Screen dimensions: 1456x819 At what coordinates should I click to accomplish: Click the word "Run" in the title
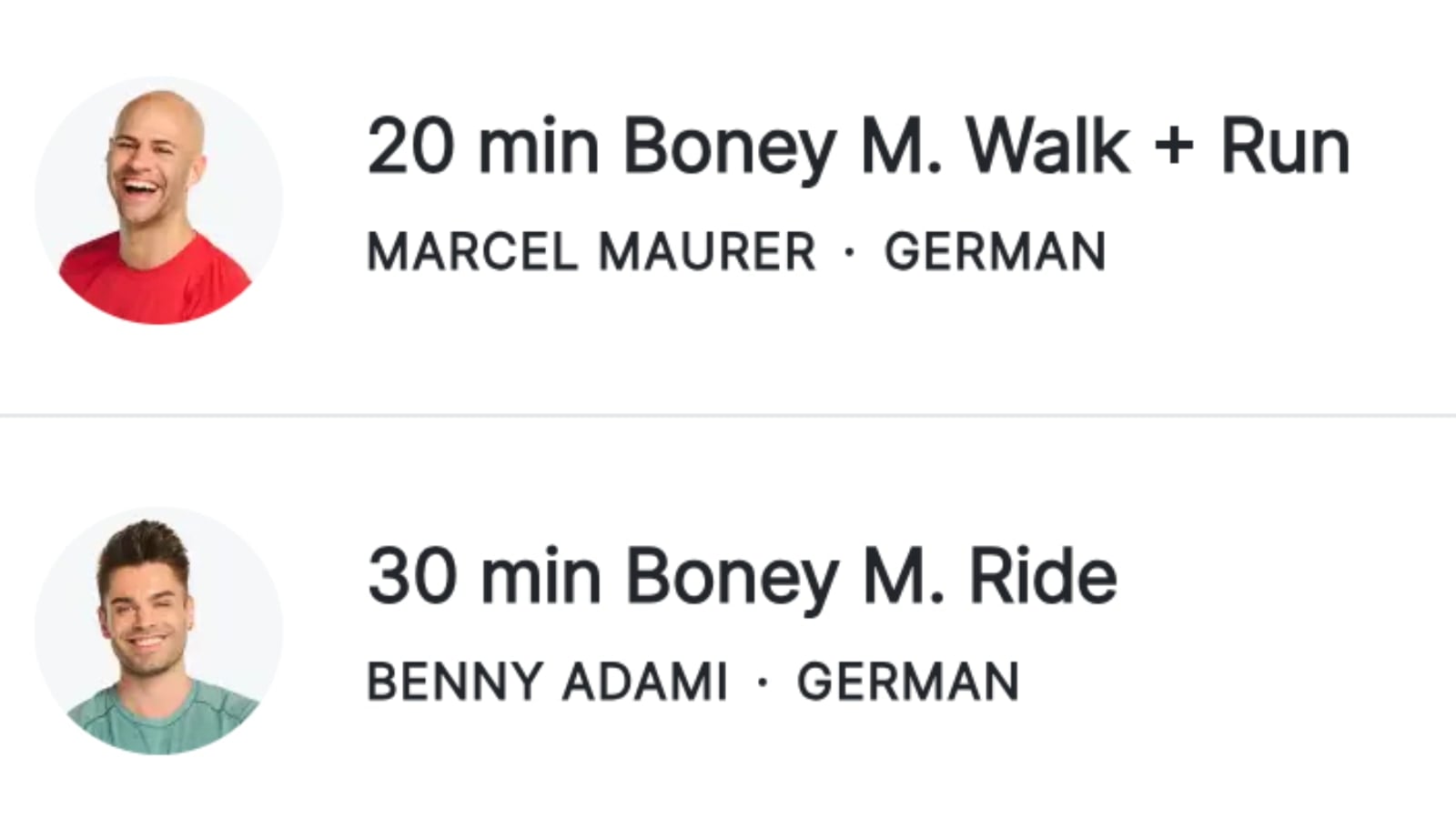1284,147
